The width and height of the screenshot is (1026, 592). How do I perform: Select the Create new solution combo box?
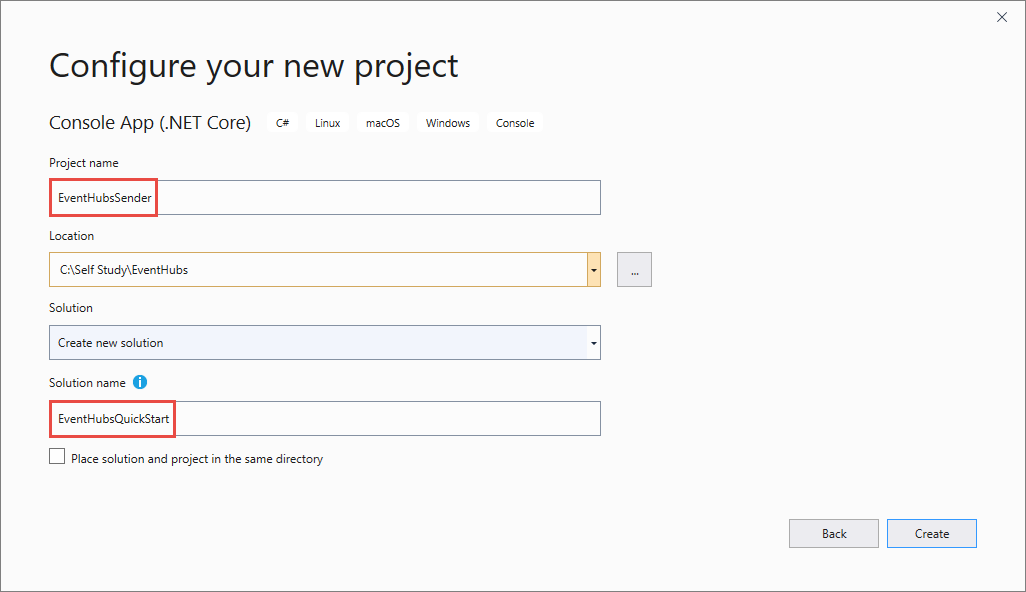318,343
